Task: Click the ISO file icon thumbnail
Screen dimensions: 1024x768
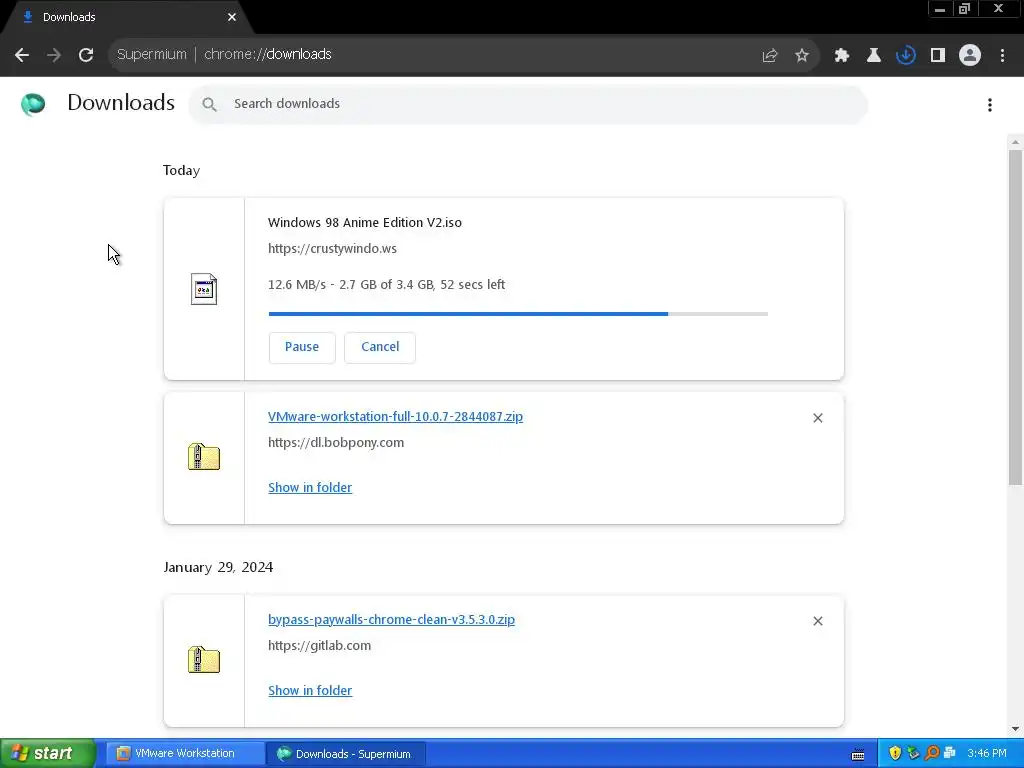Action: tap(204, 289)
